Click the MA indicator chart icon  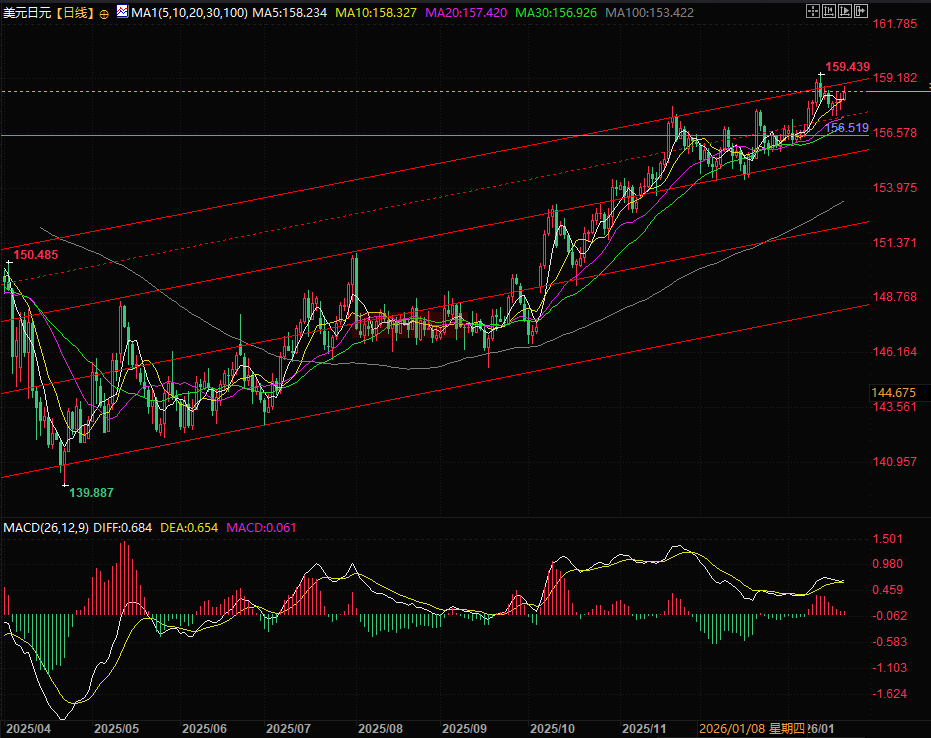pyautogui.click(x=122, y=12)
